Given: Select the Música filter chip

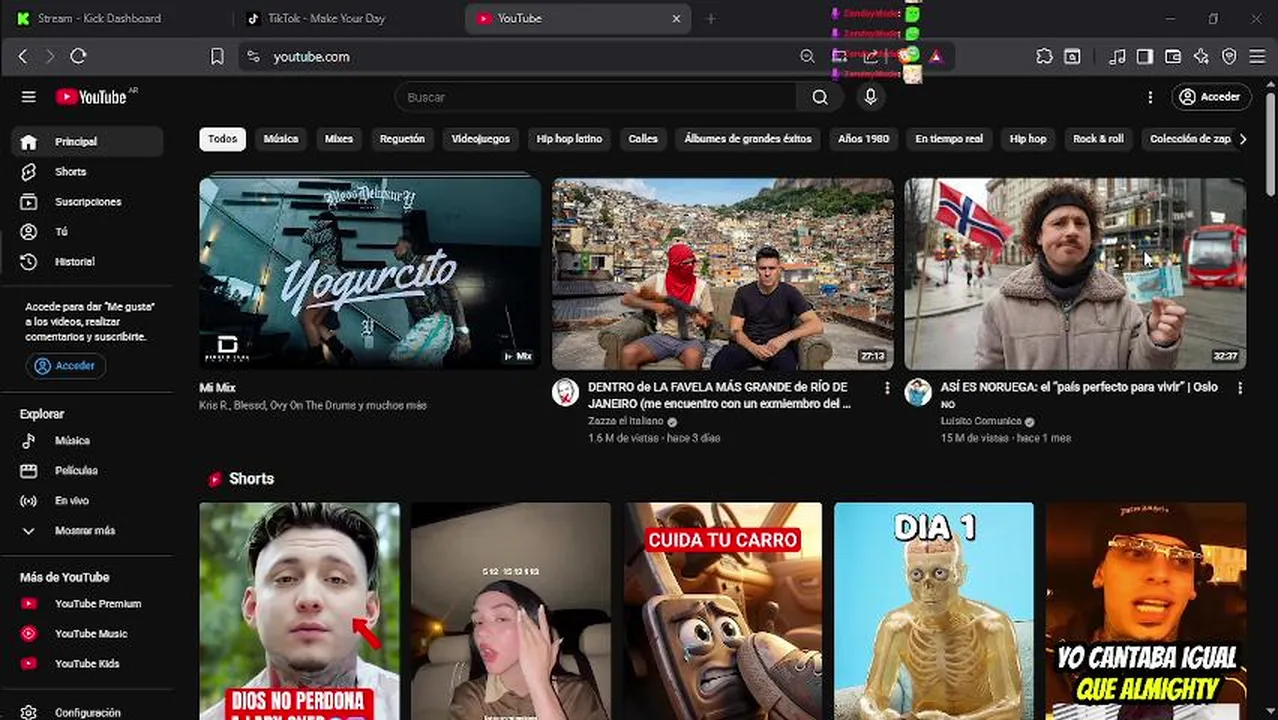Looking at the screenshot, I should (x=281, y=139).
